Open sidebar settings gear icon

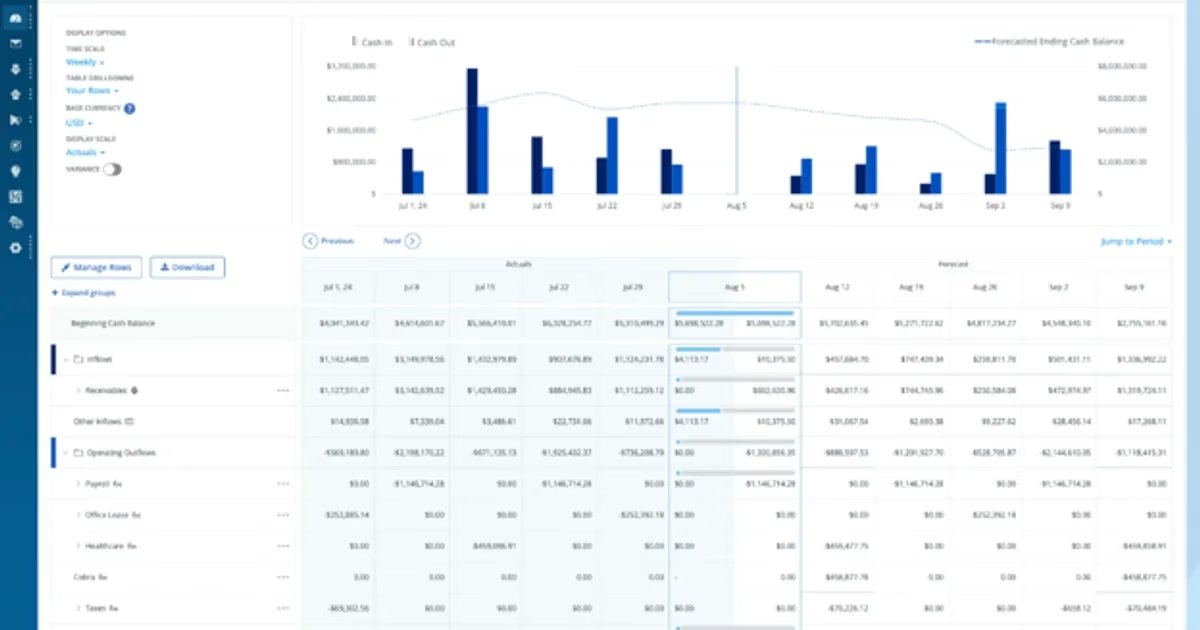click(x=14, y=248)
